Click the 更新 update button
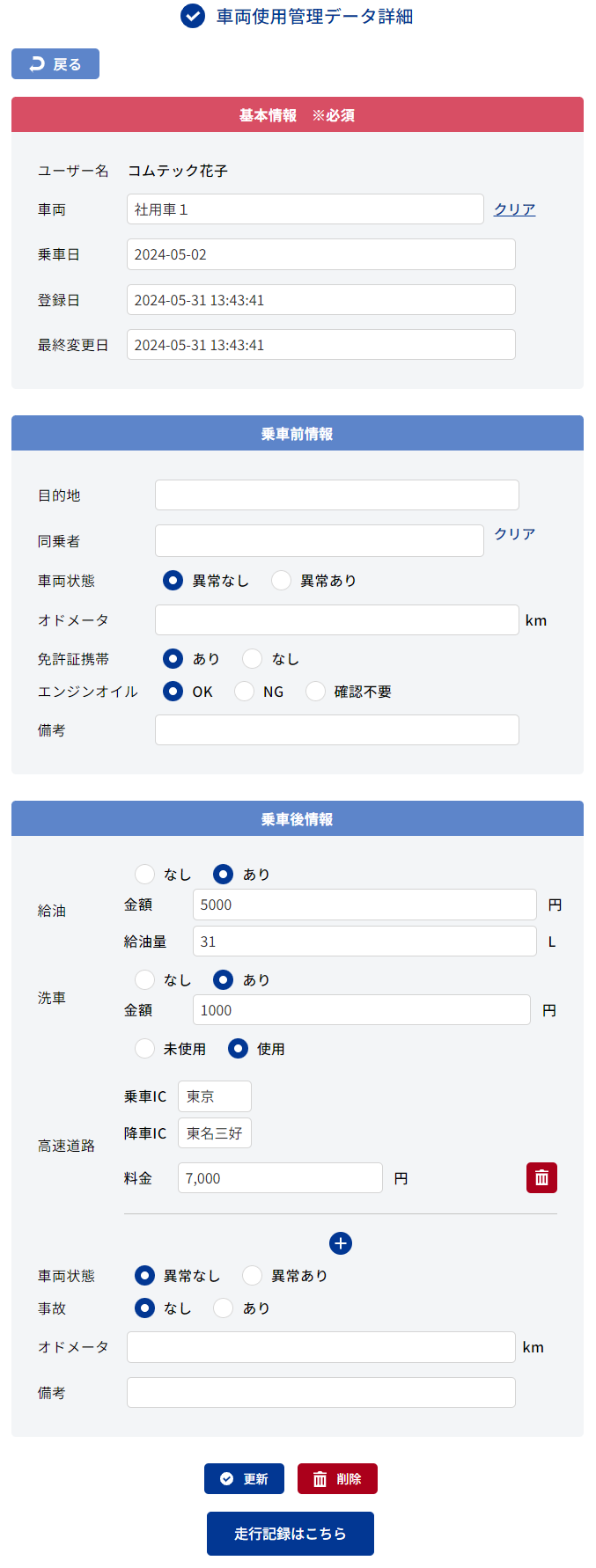The height and width of the screenshot is (1568, 596). 244,1478
